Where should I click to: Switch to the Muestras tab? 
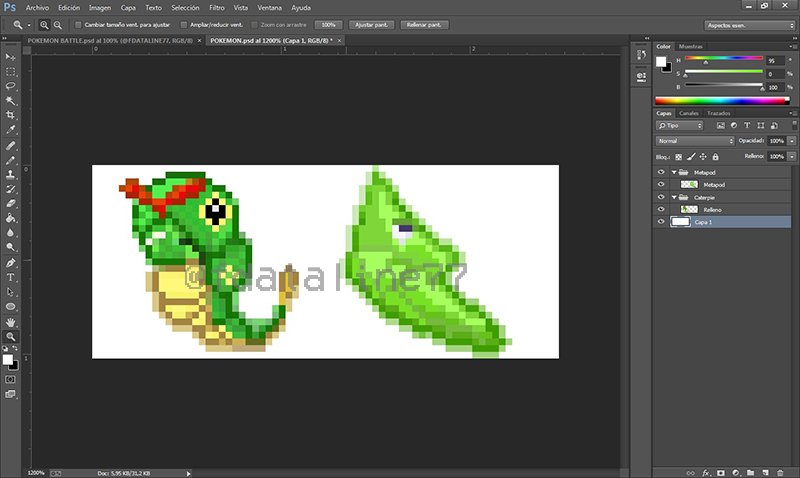coord(691,46)
